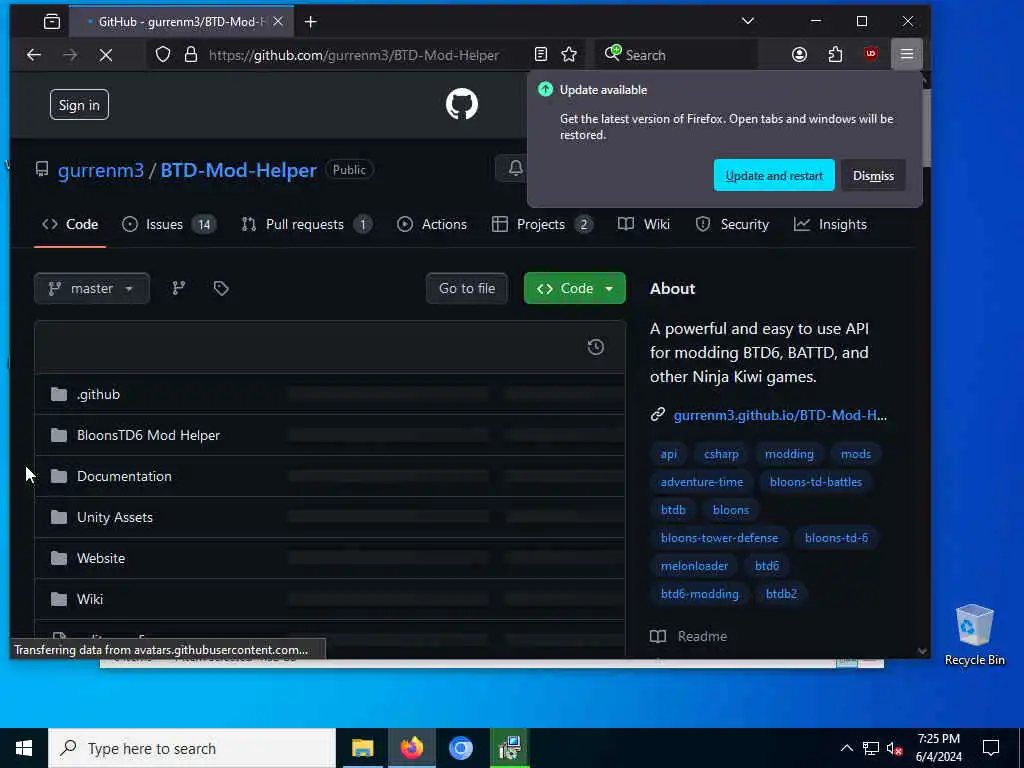Open the extensions puzzle icon

pyautogui.click(x=835, y=55)
